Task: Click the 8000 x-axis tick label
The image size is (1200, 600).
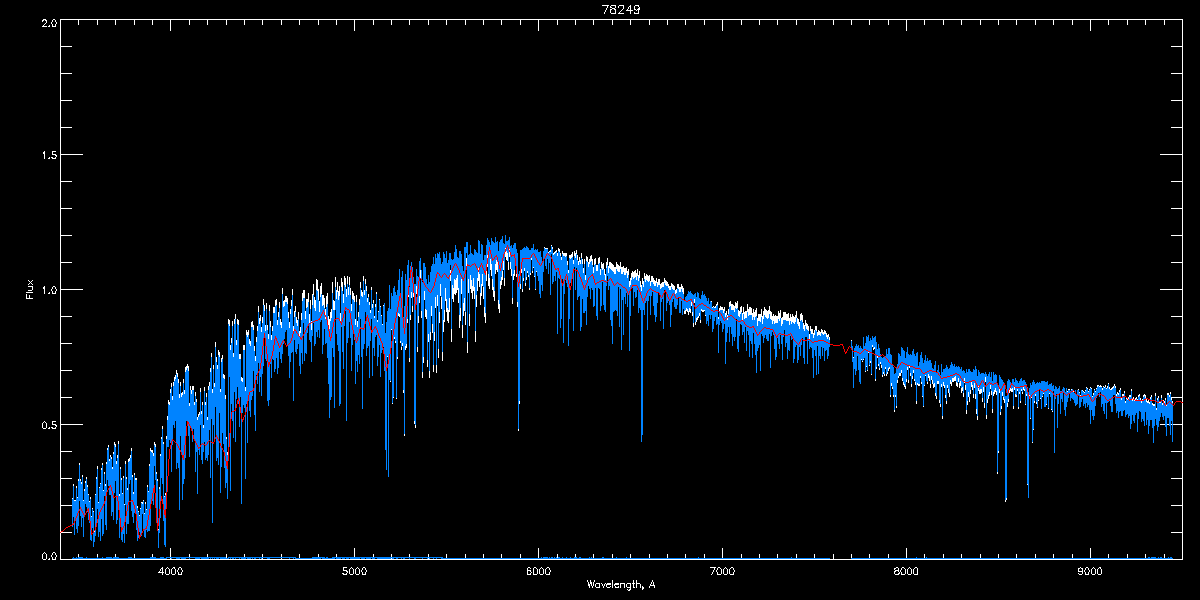Action: coord(906,572)
